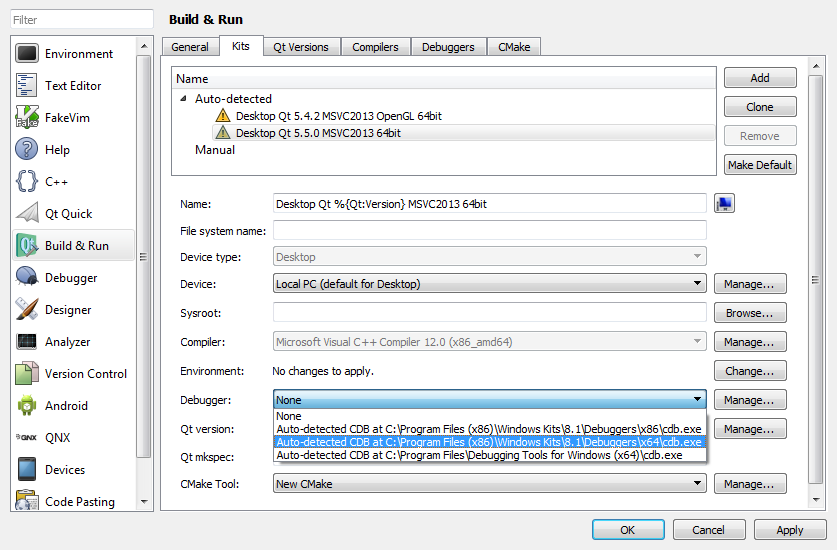Select the Text Editor category icon

coord(28,86)
